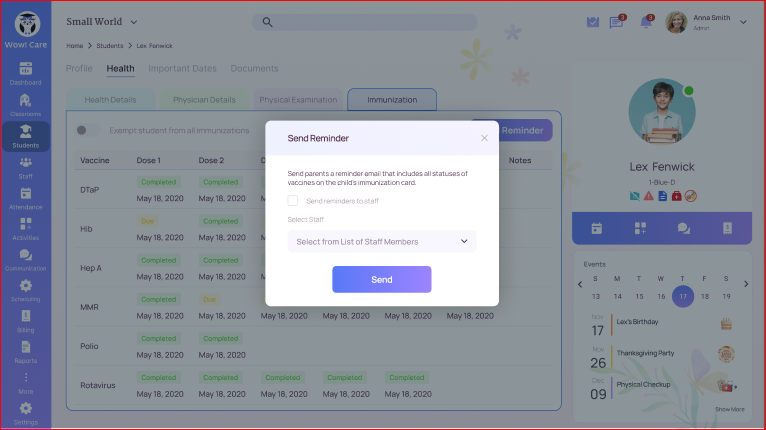Screen dimensions: 766x430
Task: Go to next week in calendar
Action: point(745,284)
